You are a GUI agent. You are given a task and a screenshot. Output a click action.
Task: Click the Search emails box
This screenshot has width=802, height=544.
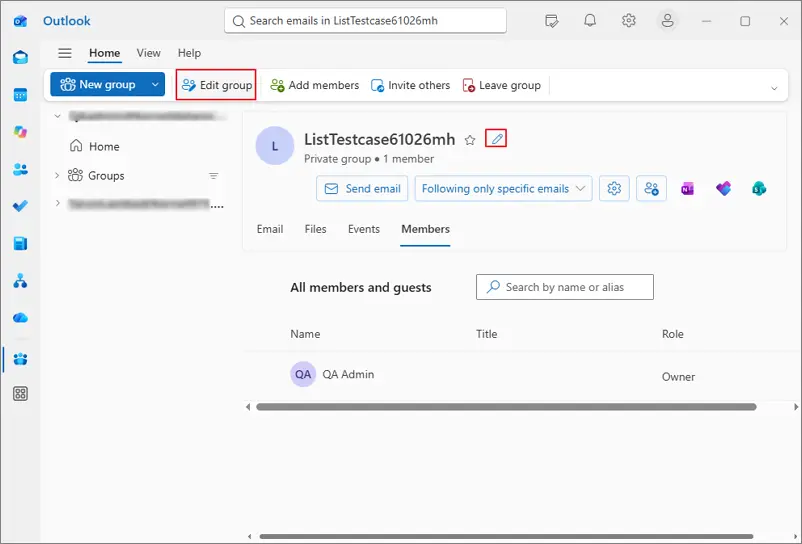(x=366, y=21)
